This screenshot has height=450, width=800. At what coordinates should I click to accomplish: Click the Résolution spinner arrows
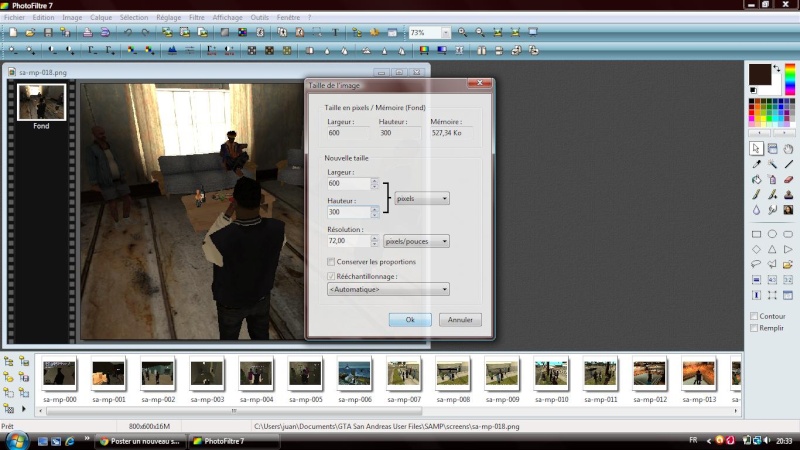click(x=374, y=241)
